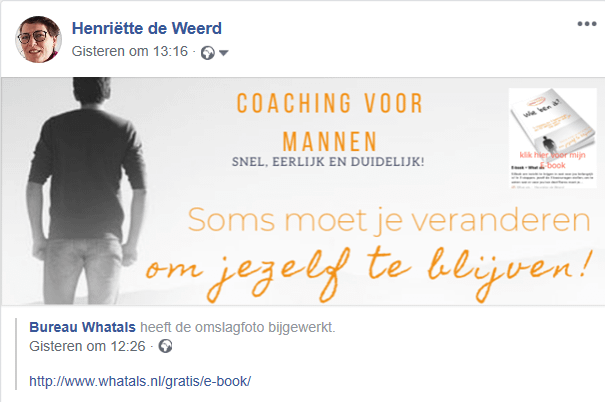Click the e-book cover thumbnail in banner
605x402 pixels.
tap(553, 120)
